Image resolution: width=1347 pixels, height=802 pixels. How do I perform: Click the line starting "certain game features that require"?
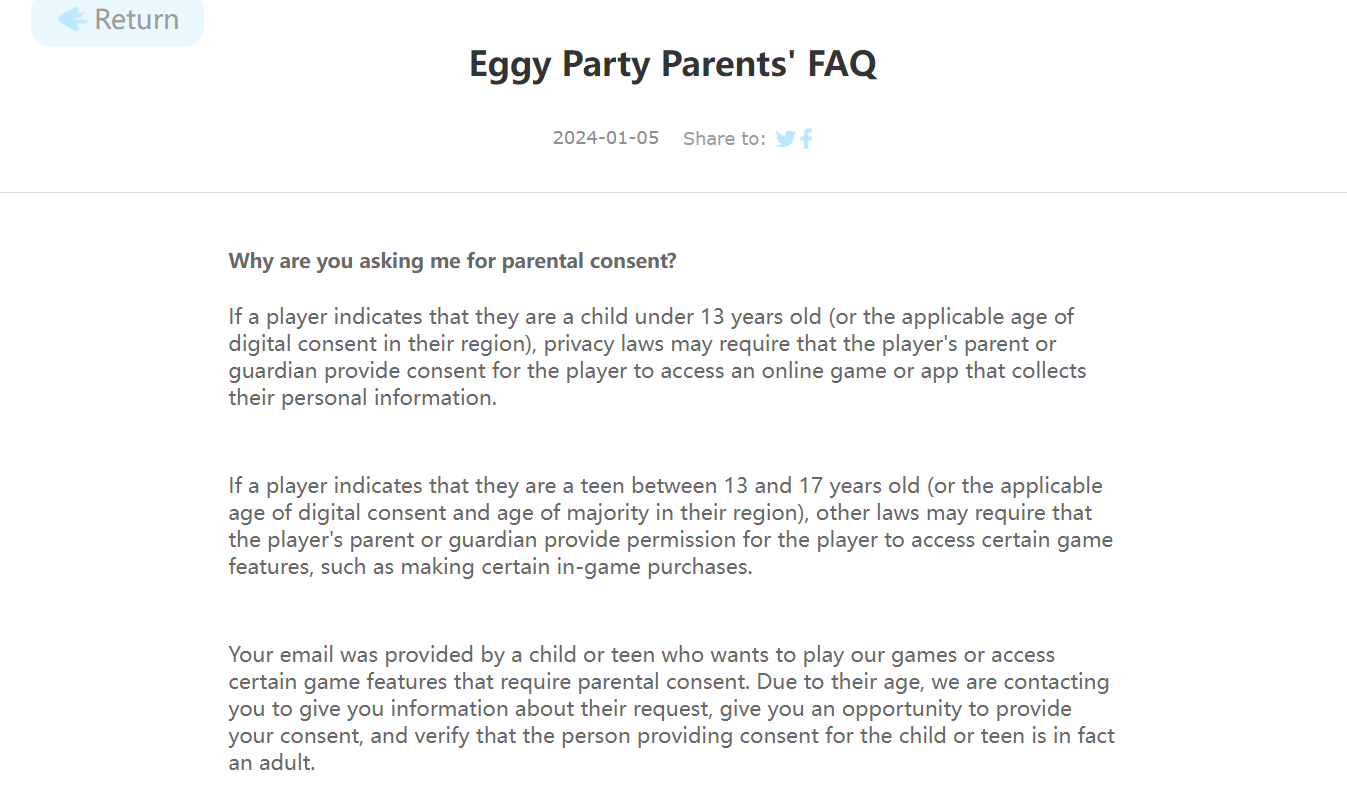[668, 682]
